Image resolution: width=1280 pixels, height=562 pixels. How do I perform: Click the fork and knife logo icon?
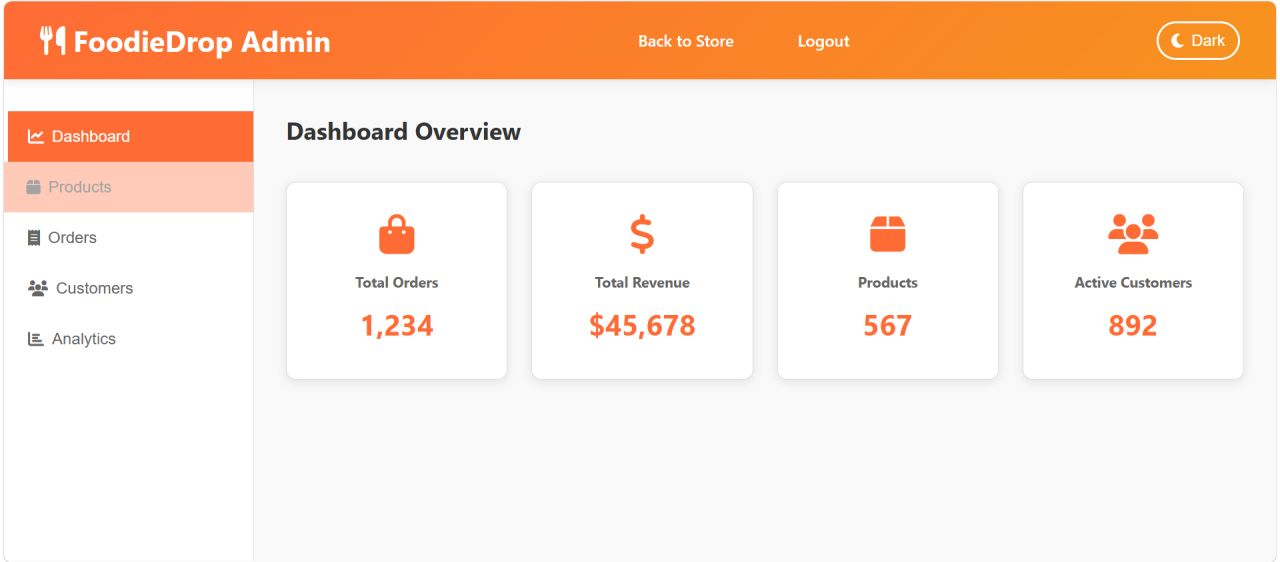[x=52, y=41]
